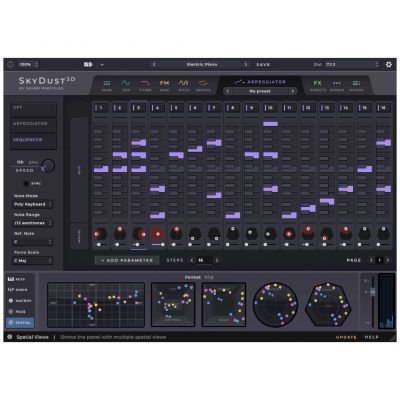Expand the arrow beside preset browser icon
This screenshot has width=400, height=400.
[102, 64]
